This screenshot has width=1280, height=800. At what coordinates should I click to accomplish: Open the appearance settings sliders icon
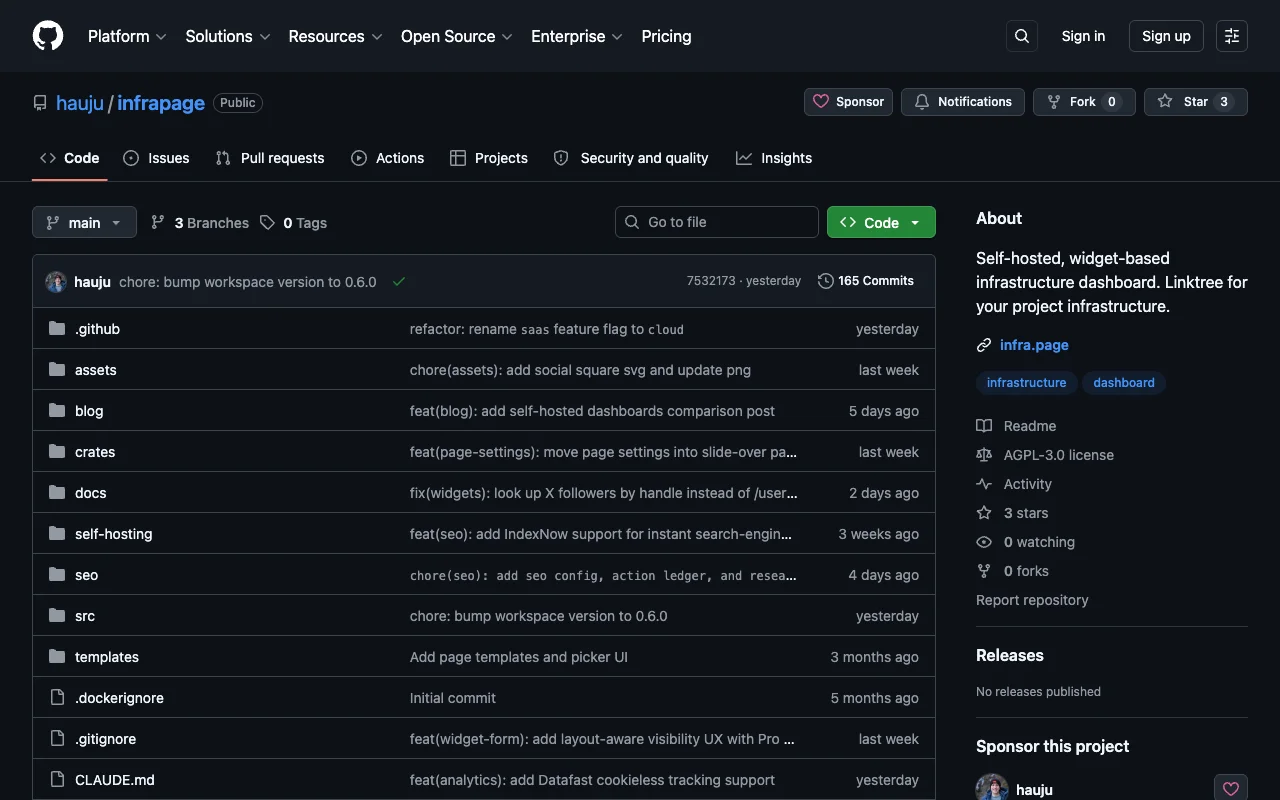[x=1232, y=36]
